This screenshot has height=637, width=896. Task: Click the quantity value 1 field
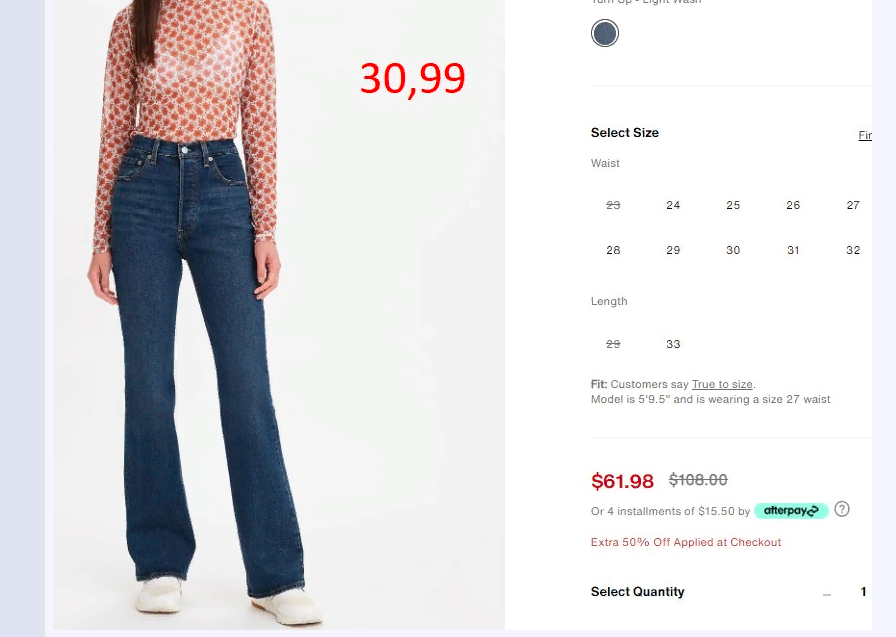coord(863,592)
